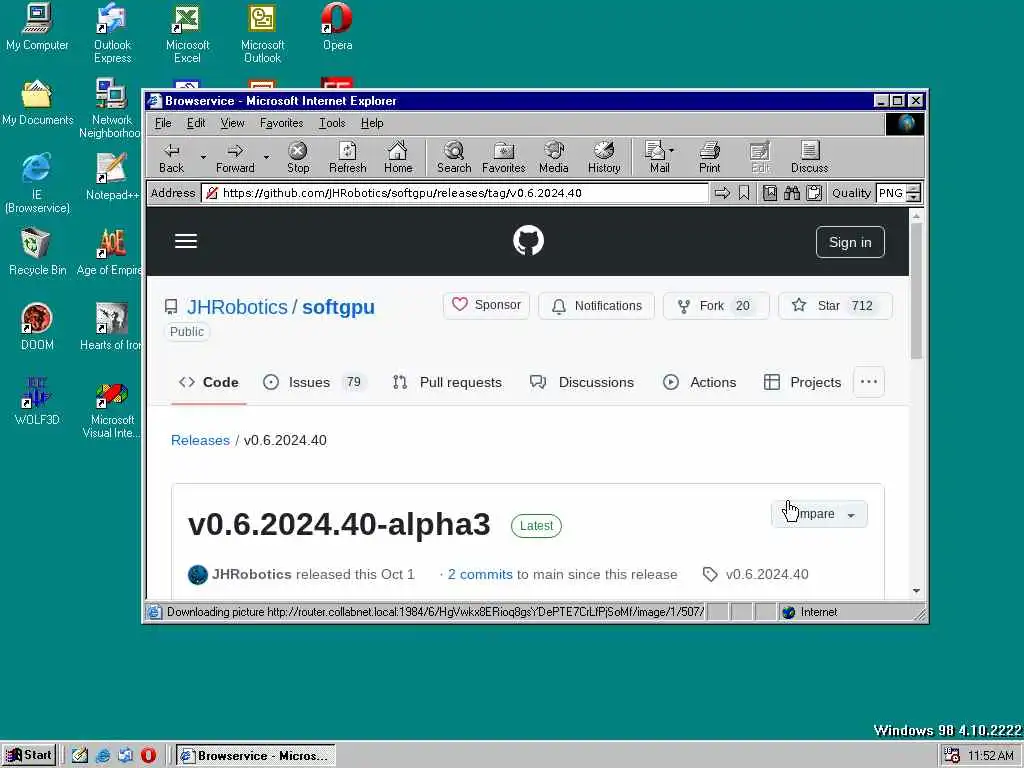Select the My Computer desktop icon
The image size is (1024, 768).
click(37, 27)
